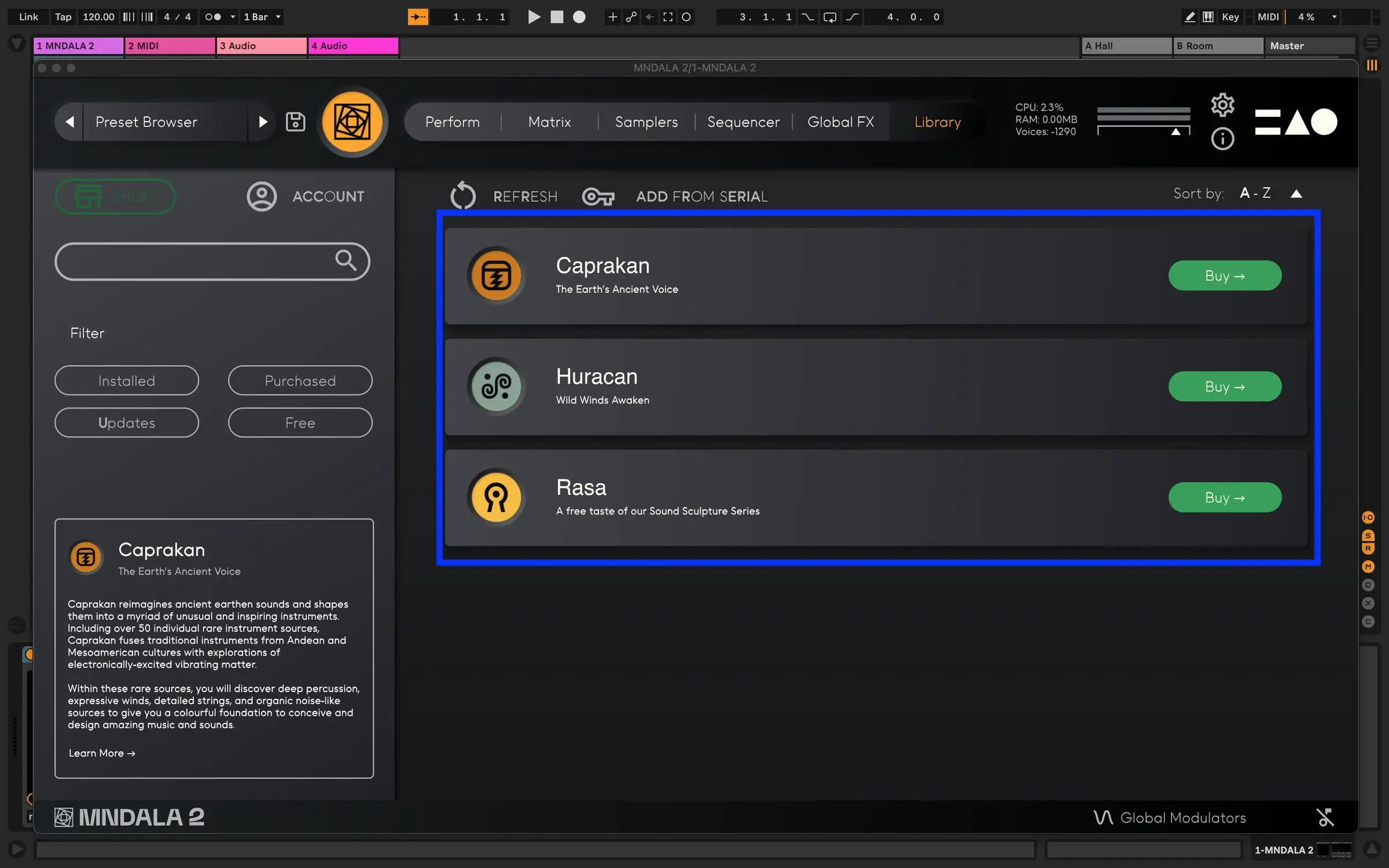Switch to the Global FX tab
Screen dimensions: 1389x868
840,122
